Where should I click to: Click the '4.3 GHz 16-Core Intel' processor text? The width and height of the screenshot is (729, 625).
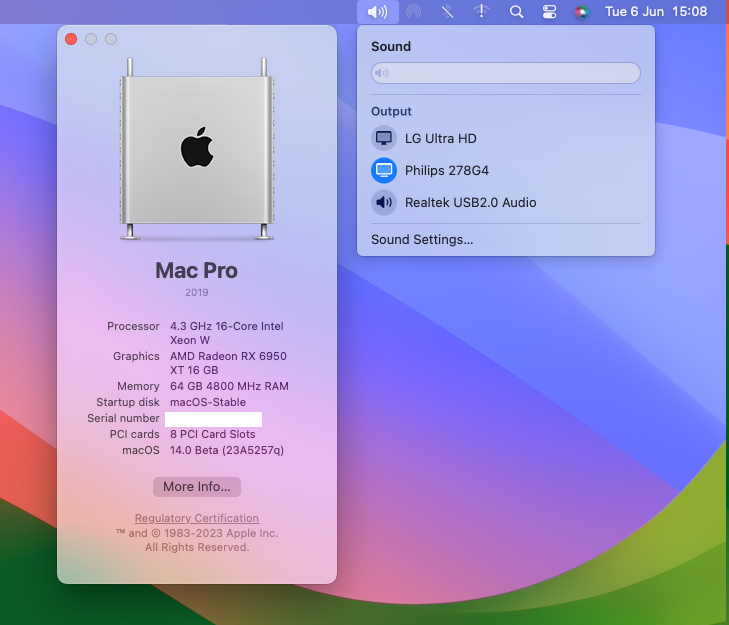(226, 326)
